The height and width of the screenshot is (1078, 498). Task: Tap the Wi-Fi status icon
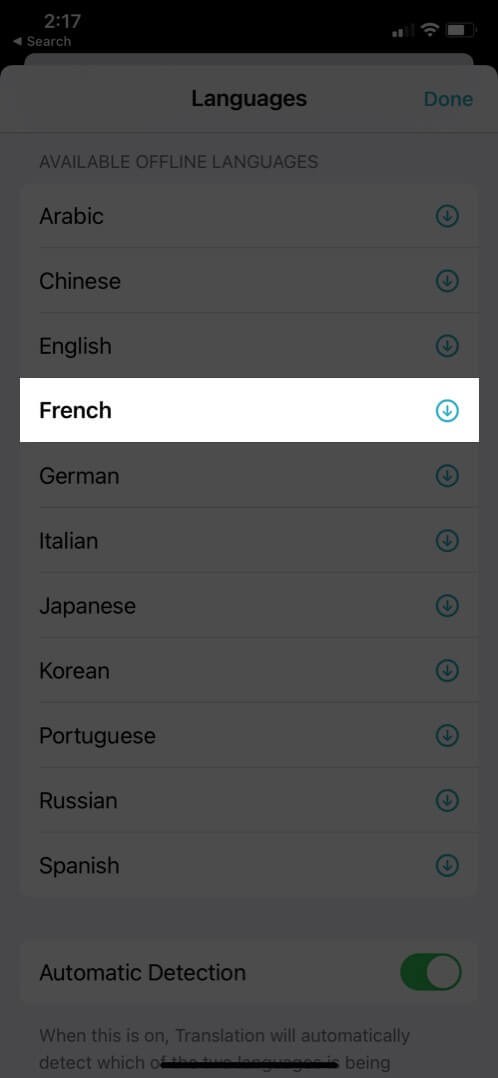click(431, 29)
